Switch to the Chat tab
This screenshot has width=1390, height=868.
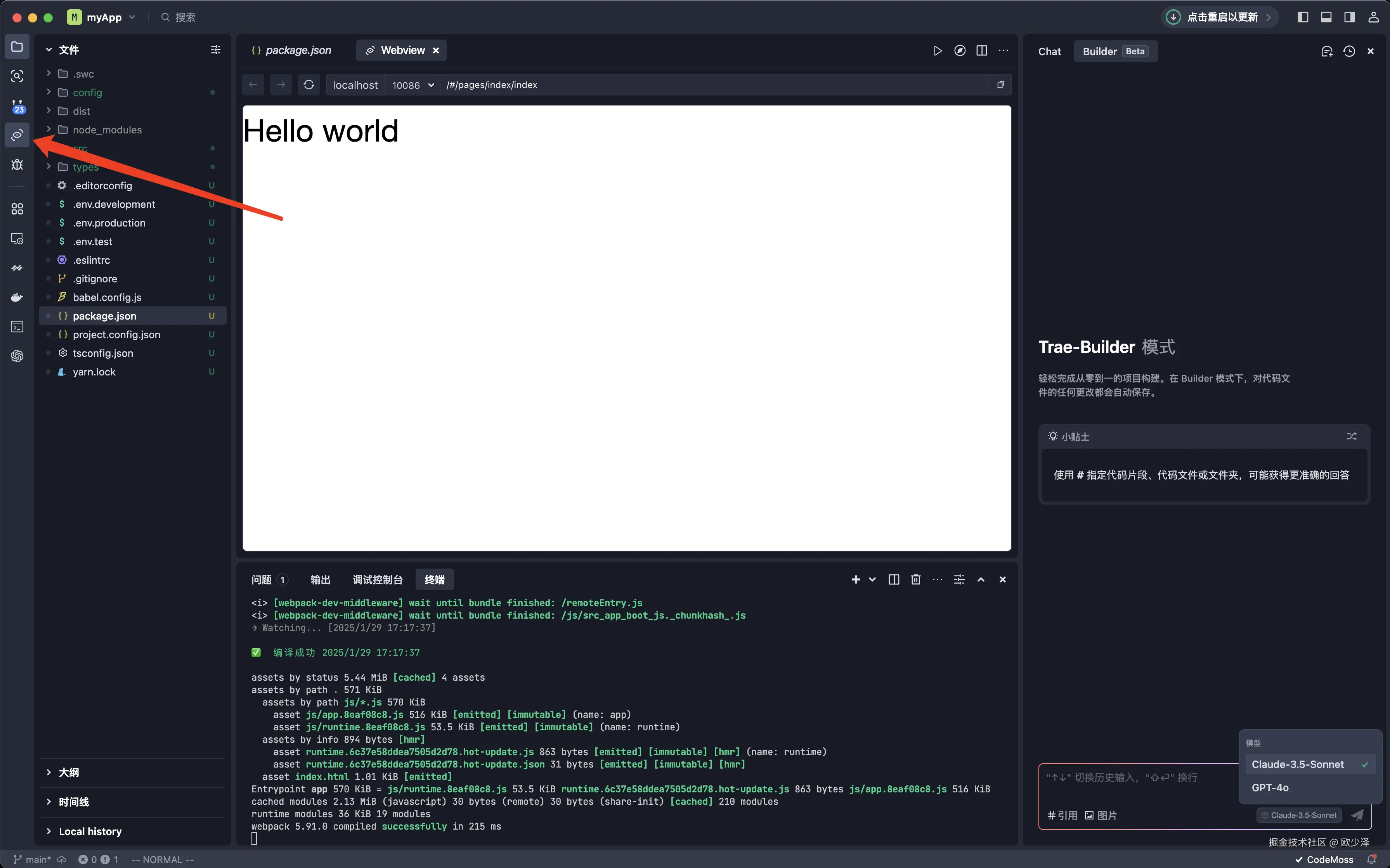tap(1049, 52)
